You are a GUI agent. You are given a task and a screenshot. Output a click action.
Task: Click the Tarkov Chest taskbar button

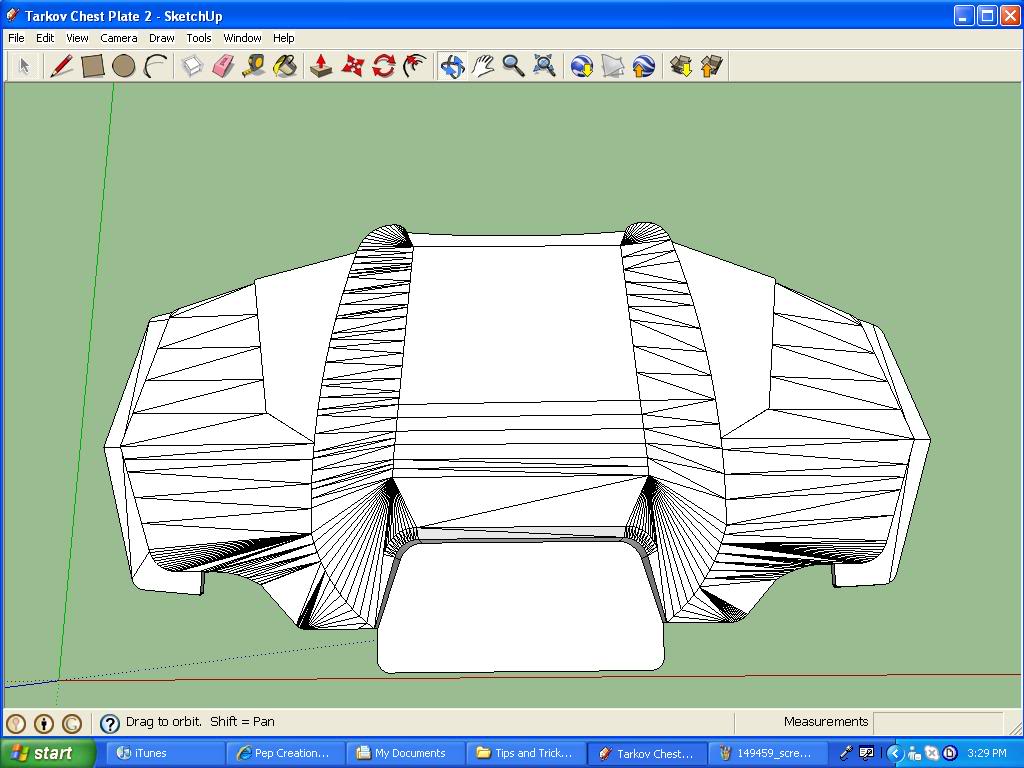(x=647, y=753)
